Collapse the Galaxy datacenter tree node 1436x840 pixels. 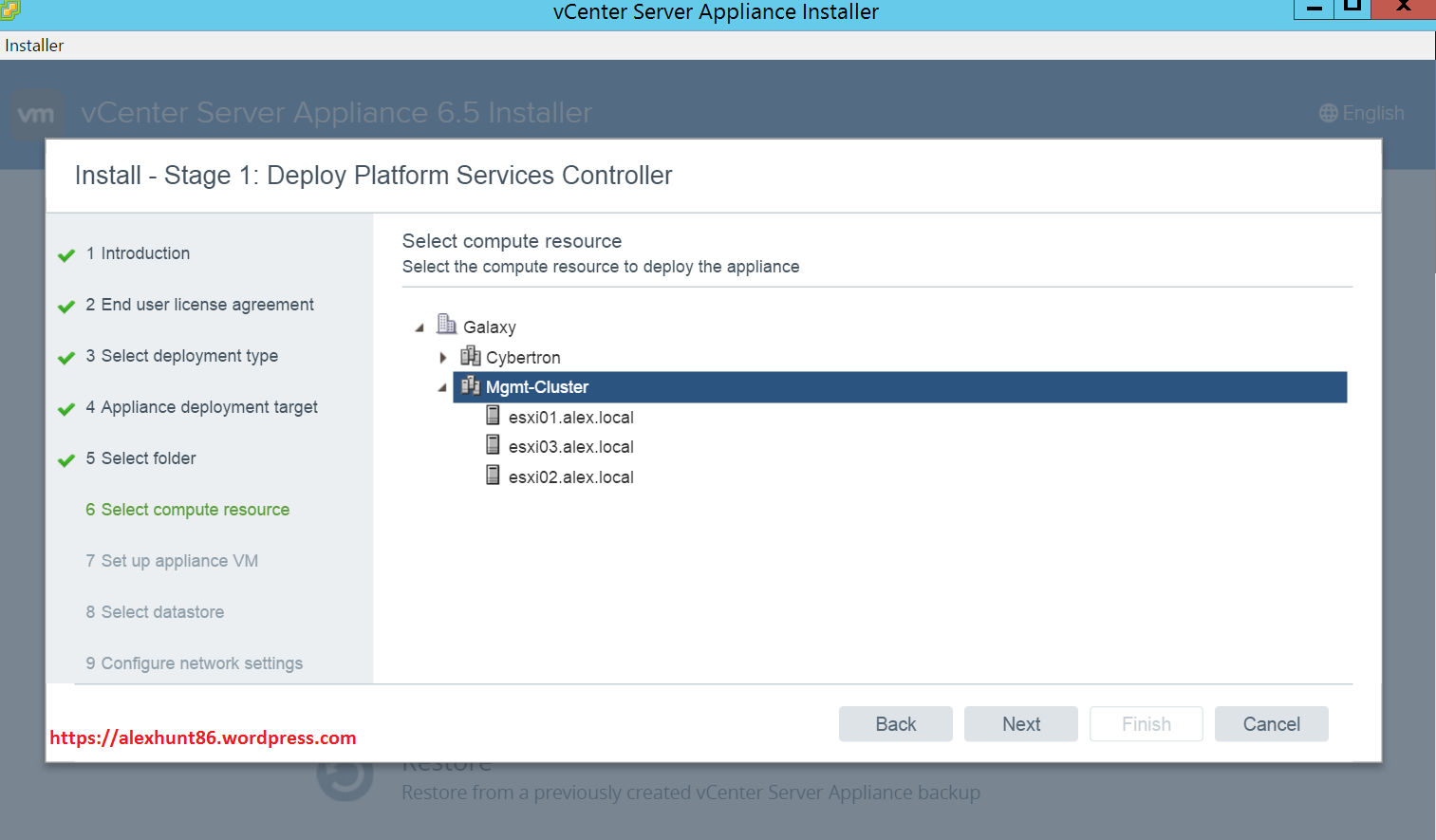click(420, 328)
